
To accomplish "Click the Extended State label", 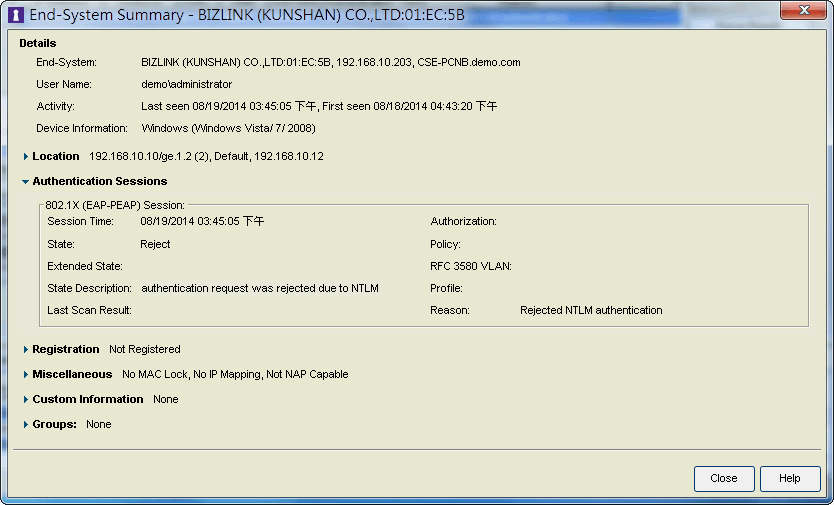I will click(x=85, y=266).
